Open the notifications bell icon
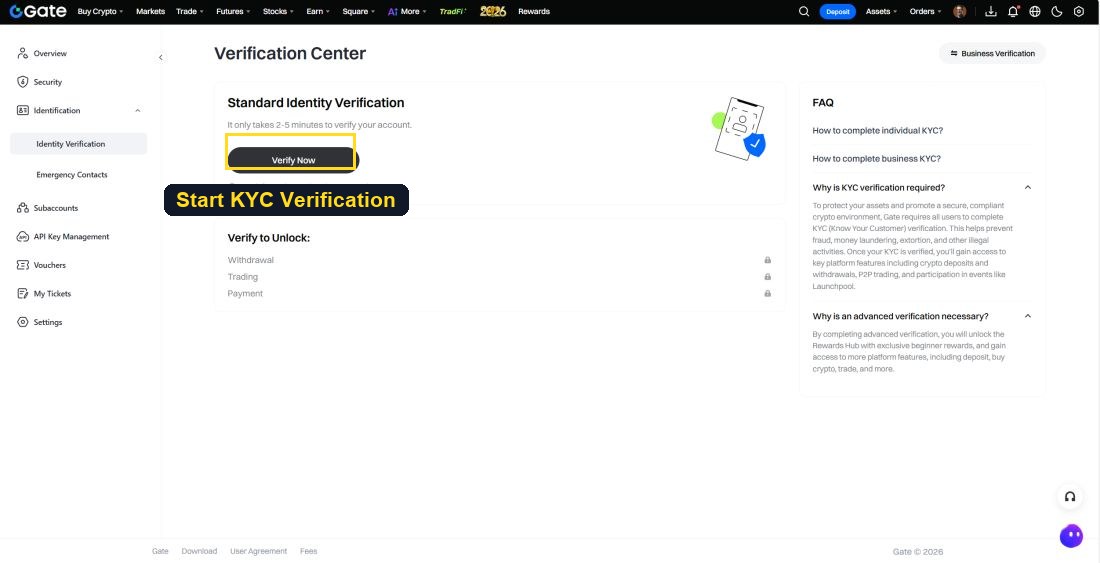The height and width of the screenshot is (563, 1100). click(x=1013, y=11)
